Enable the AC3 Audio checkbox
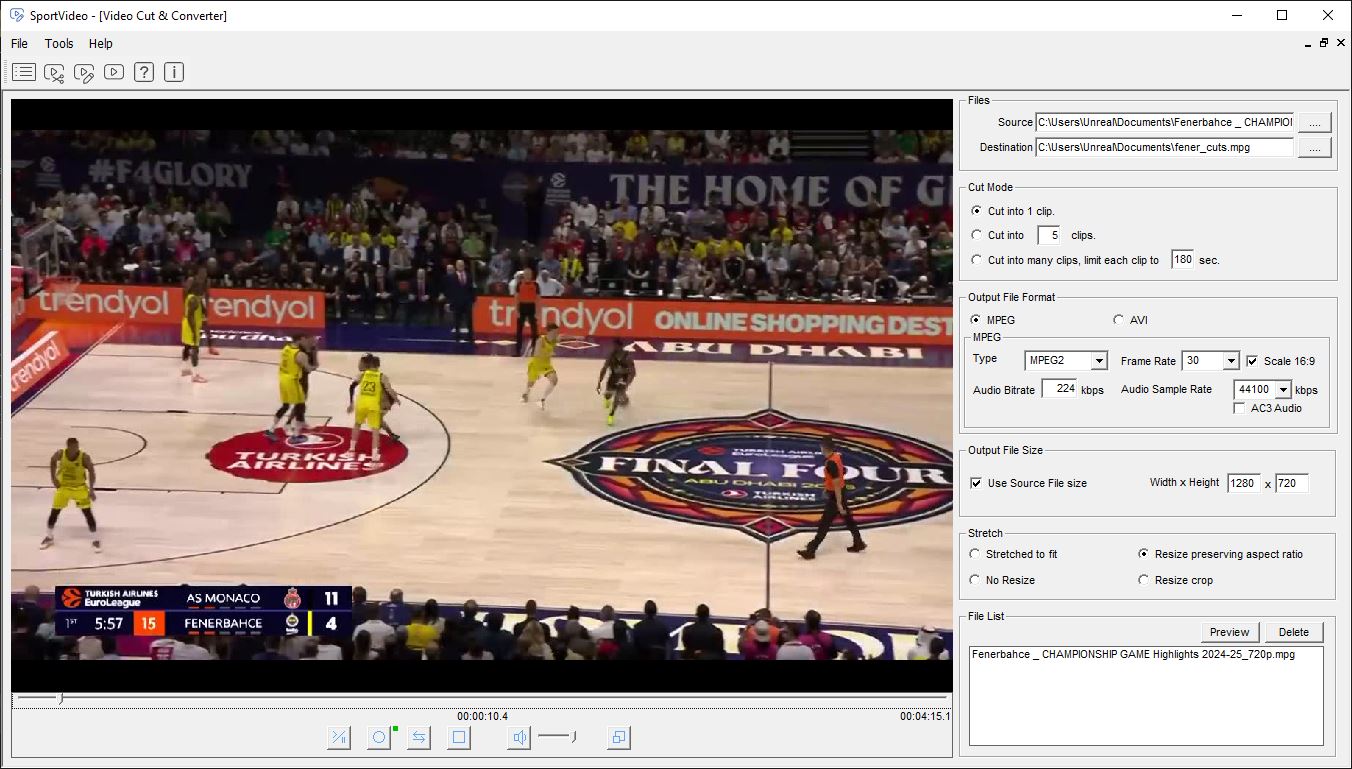The width and height of the screenshot is (1352, 769). click(x=1240, y=408)
